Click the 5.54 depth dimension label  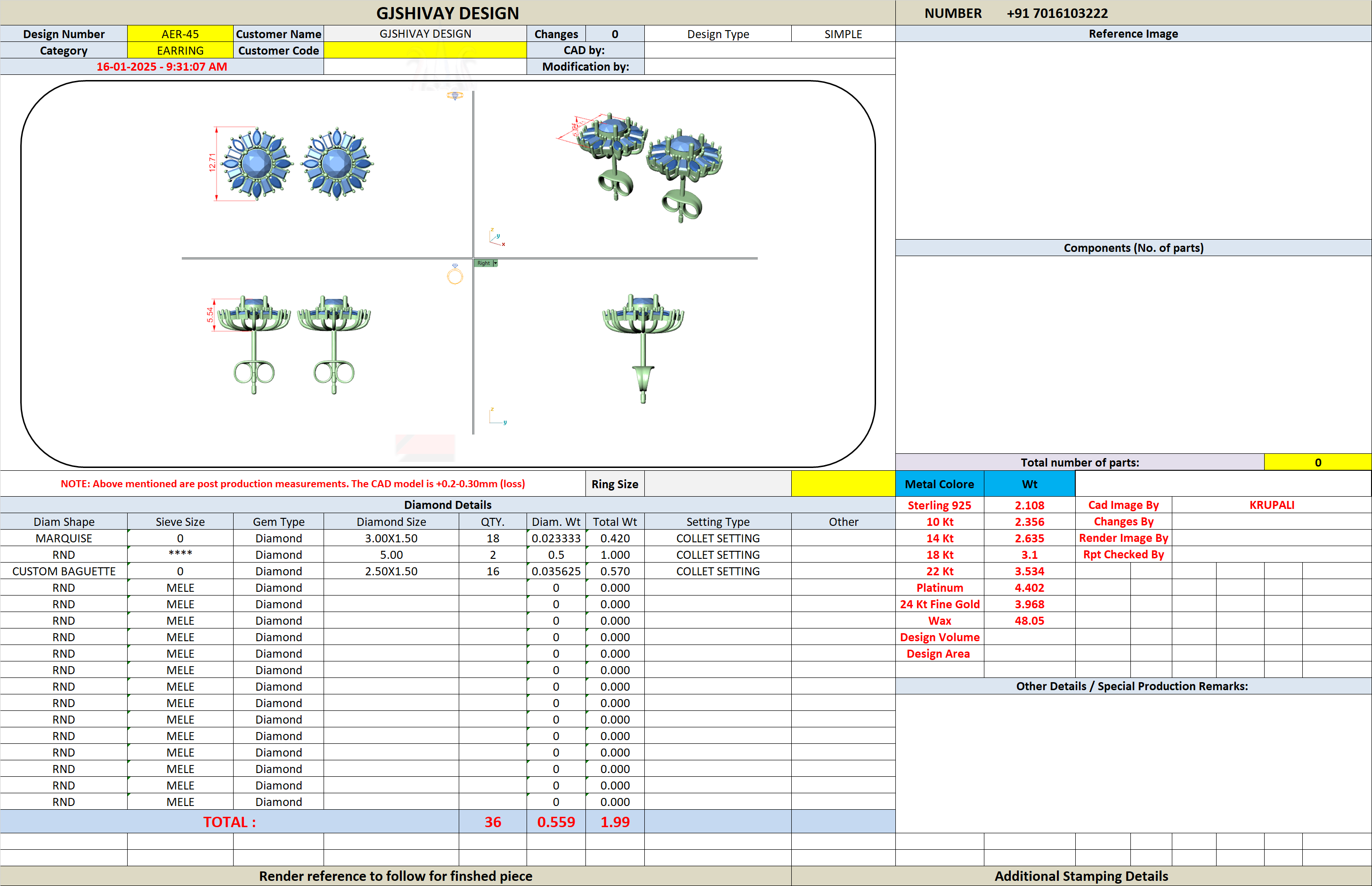click(210, 314)
